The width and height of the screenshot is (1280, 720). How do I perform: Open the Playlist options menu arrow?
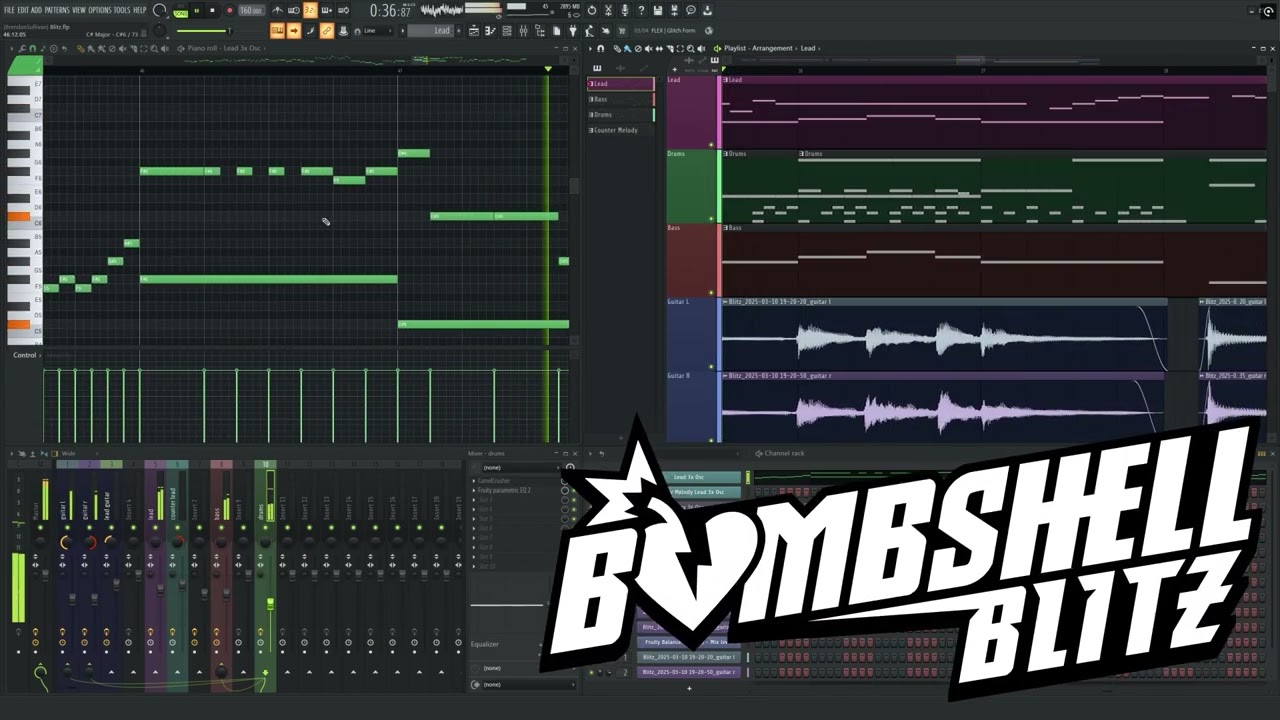point(590,48)
